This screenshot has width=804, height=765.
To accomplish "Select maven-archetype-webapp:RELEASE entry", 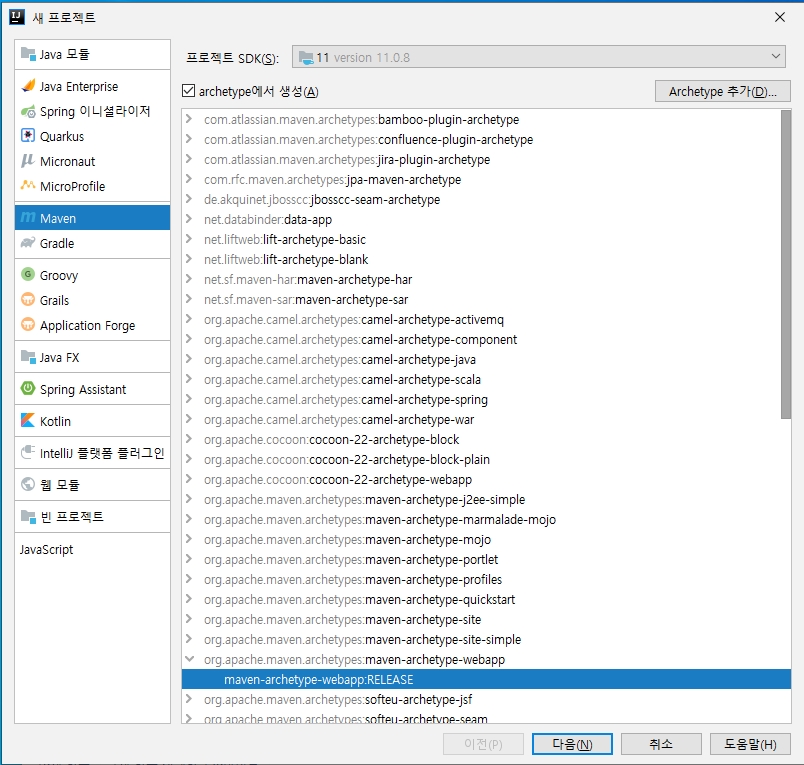I will [486, 679].
